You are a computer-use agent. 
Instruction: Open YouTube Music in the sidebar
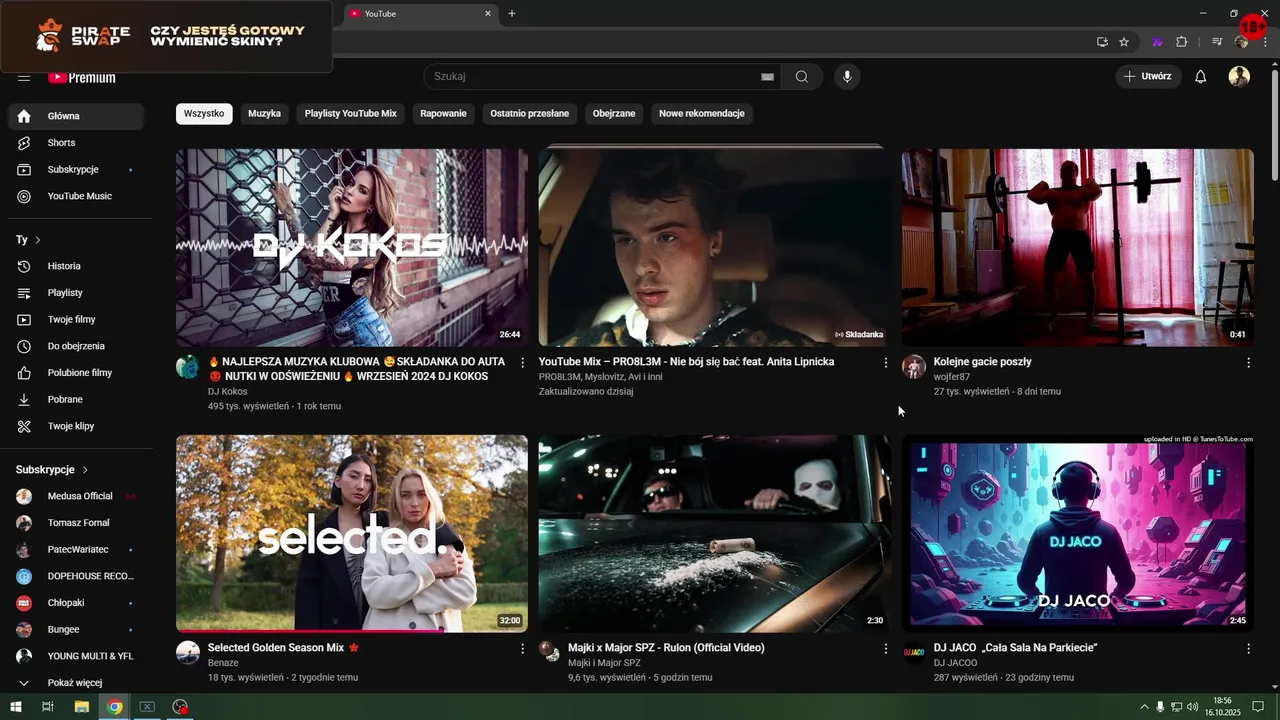pyautogui.click(x=76, y=196)
